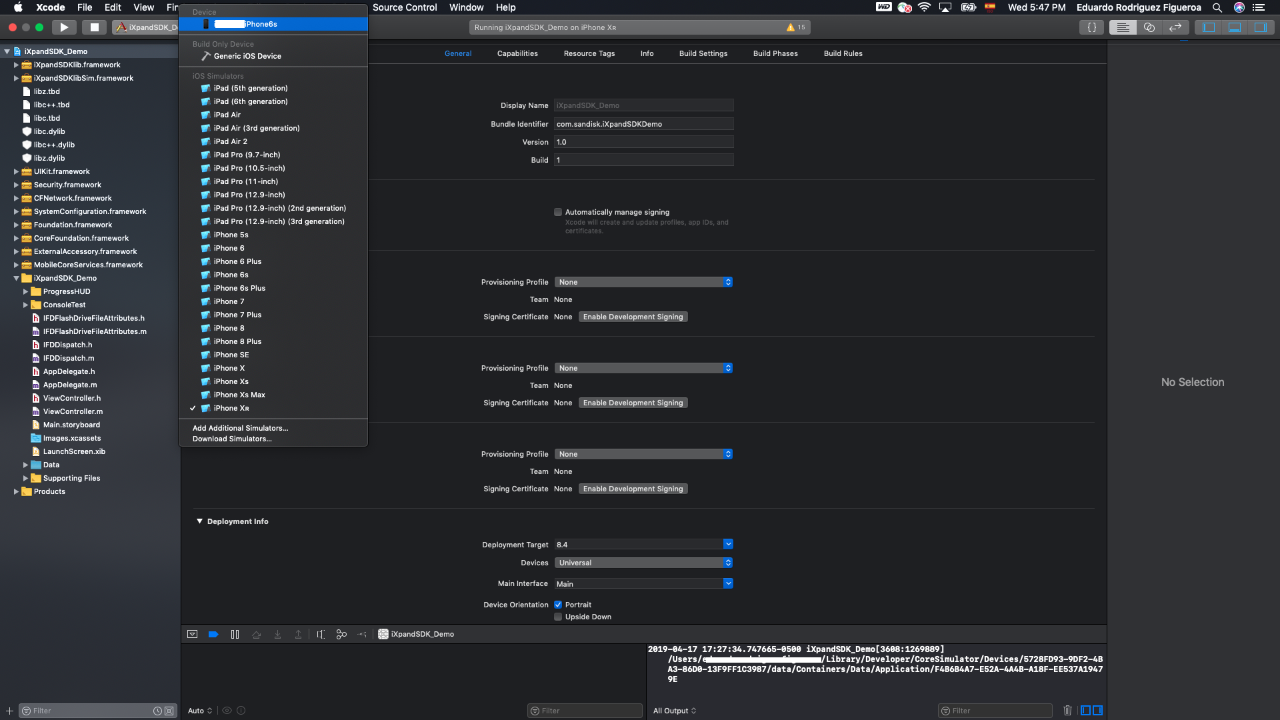Screen dimensions: 1280x720
Task: Click the Simulate Location icon
Action: [x=362, y=634]
